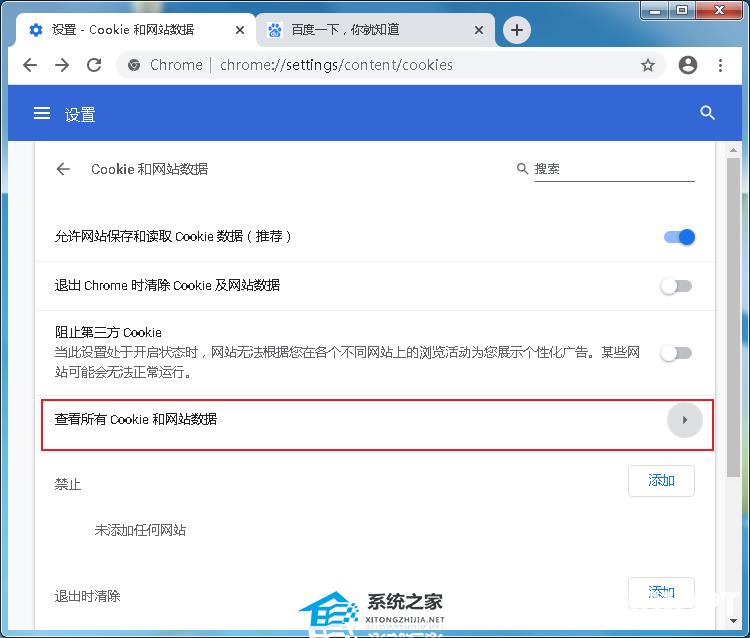The height and width of the screenshot is (638, 750).
Task: Switch to the 百度一下，你就知道 tab
Action: 375,30
